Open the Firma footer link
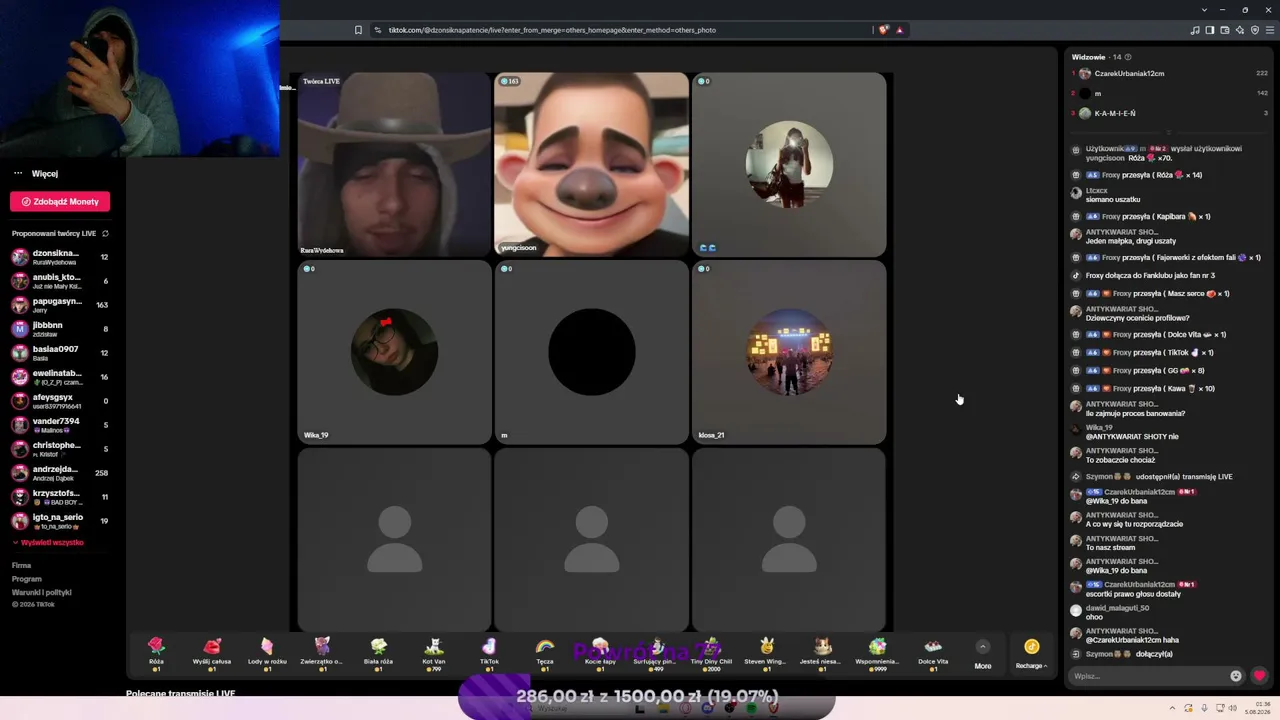This screenshot has height=720, width=1280. point(21,566)
